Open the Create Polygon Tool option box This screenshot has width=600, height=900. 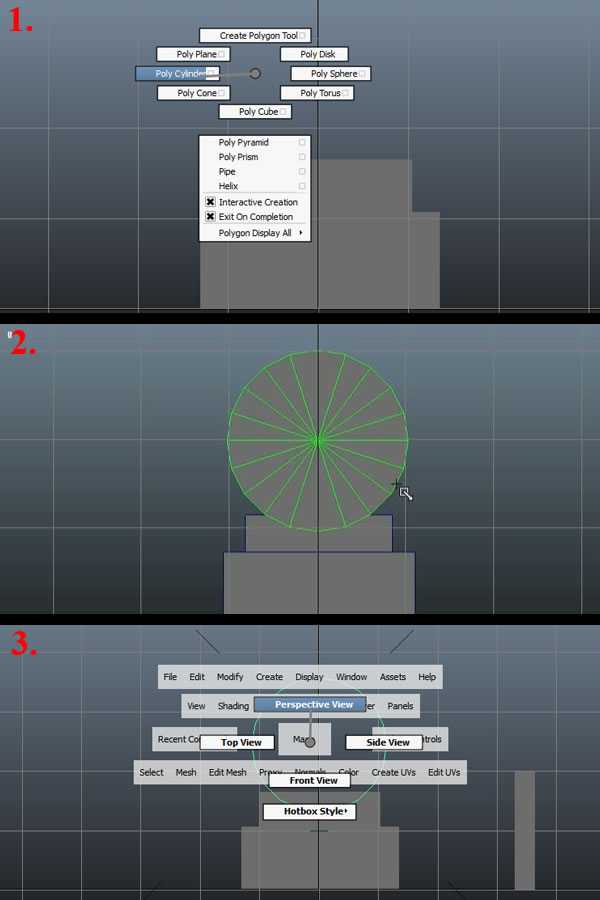[303, 36]
